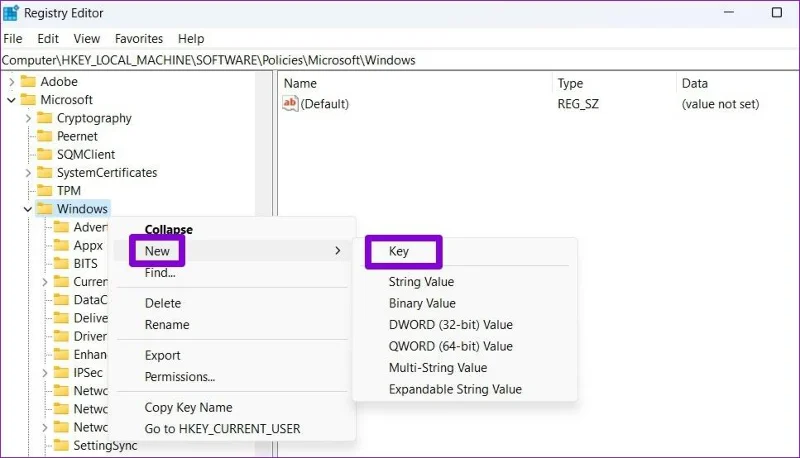Expand the SystemCertificates key
This screenshot has width=800, height=458.
[x=28, y=173]
